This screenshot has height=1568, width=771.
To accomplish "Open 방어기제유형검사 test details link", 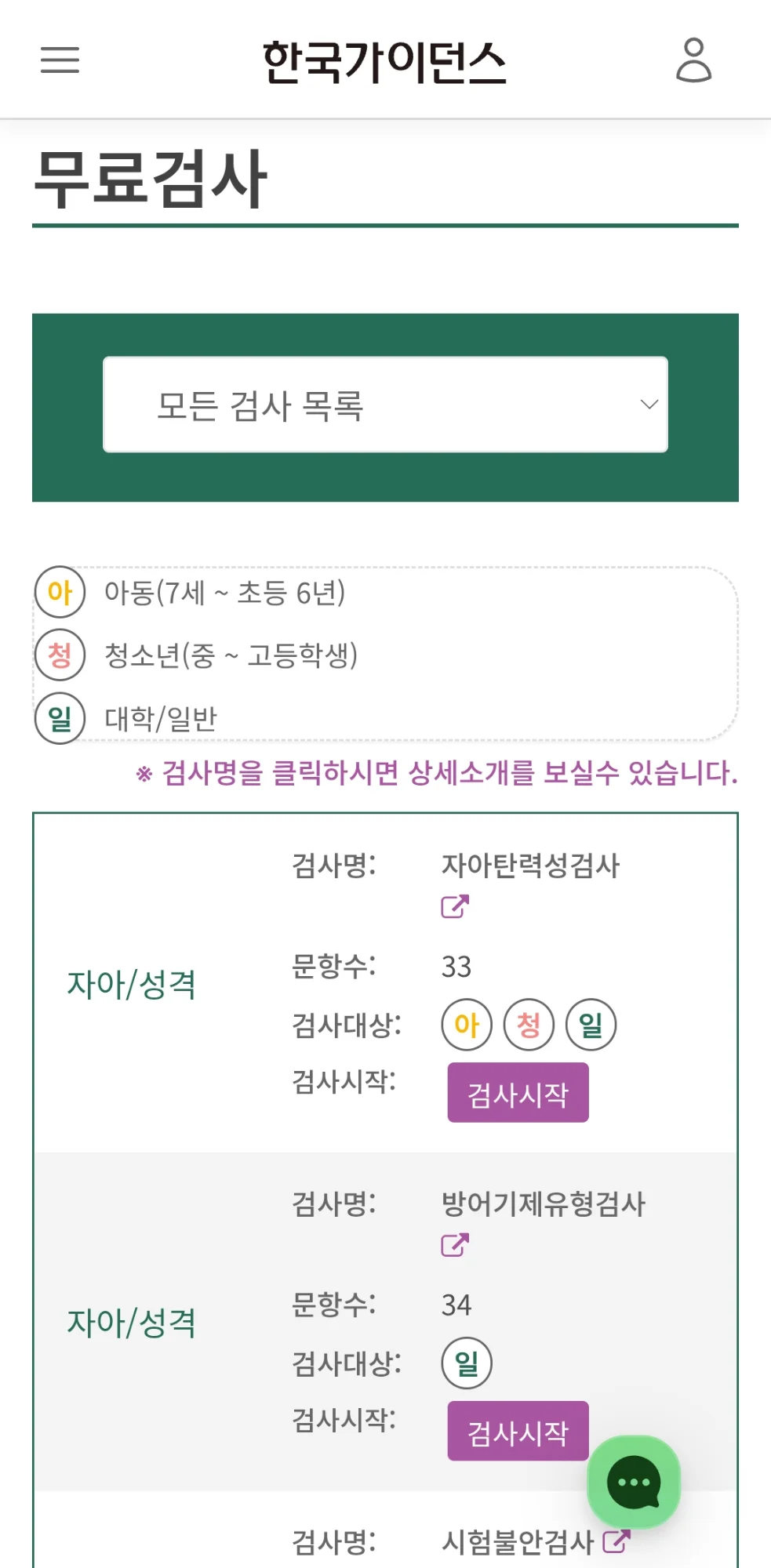I will (543, 1204).
